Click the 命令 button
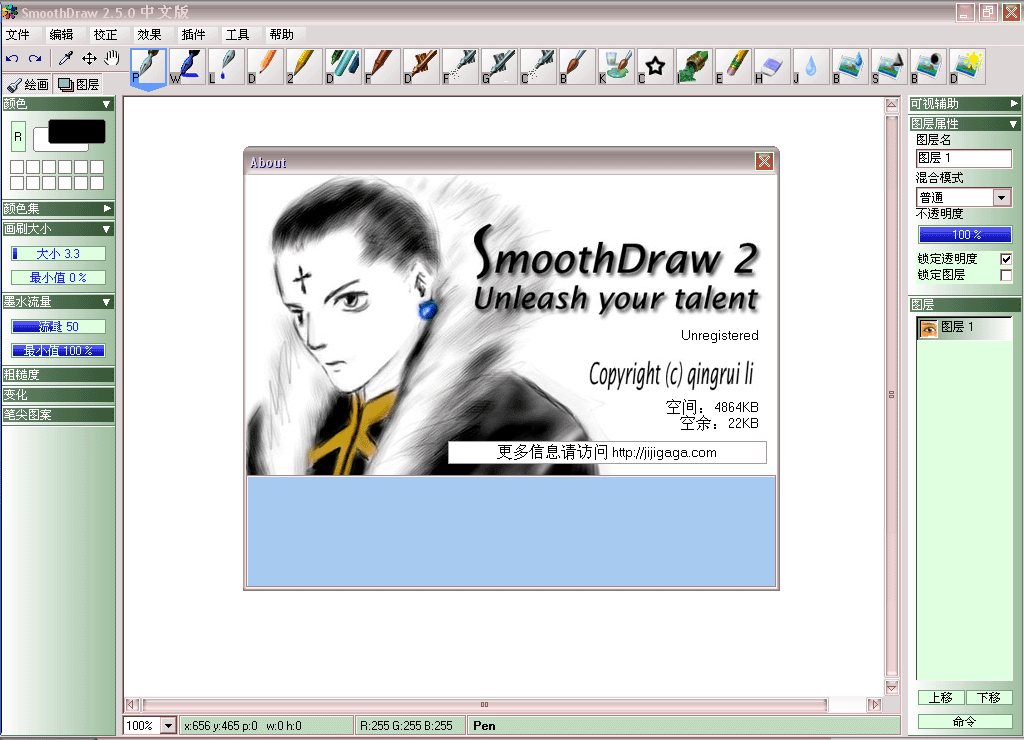 [x=965, y=721]
